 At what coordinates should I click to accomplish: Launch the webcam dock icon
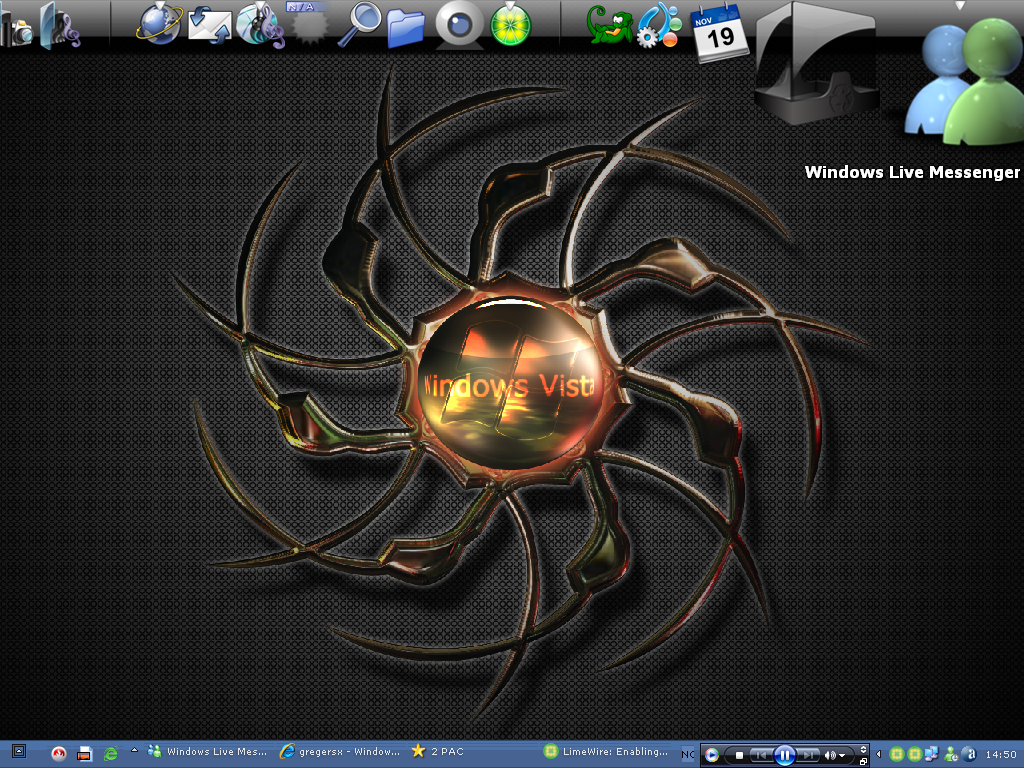(x=460, y=25)
